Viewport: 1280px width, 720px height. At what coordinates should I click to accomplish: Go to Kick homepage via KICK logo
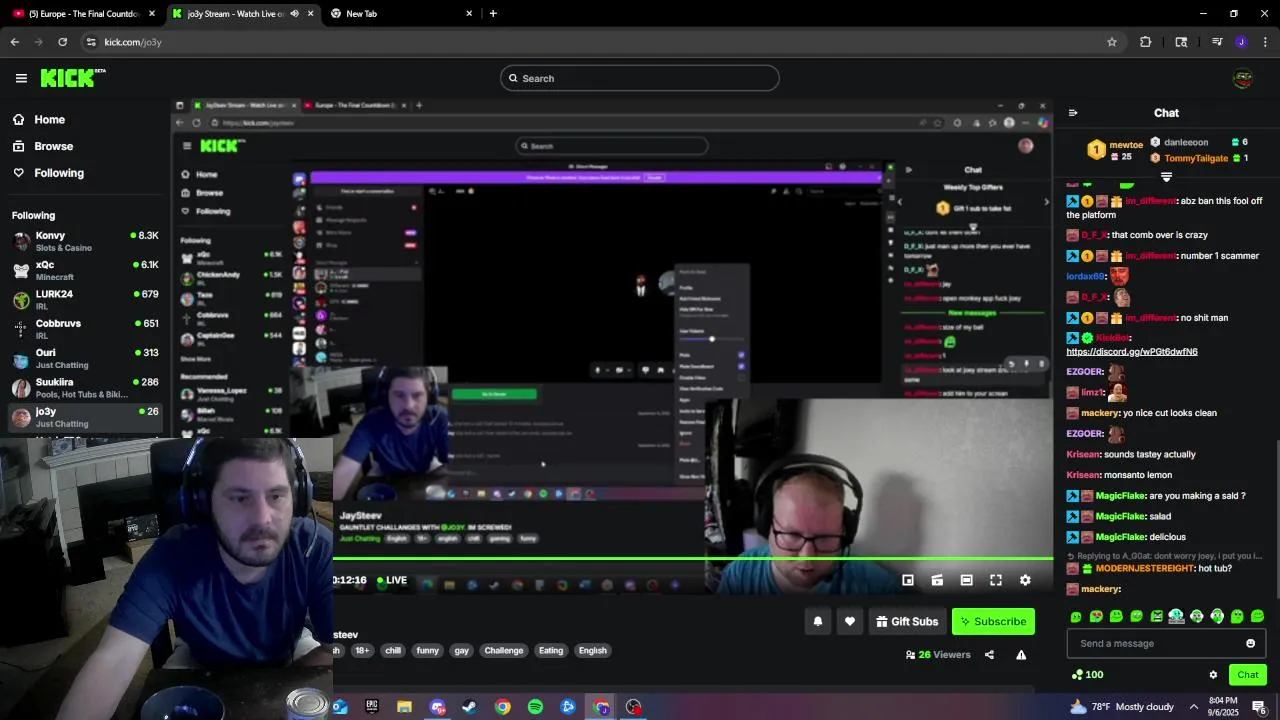[x=73, y=78]
